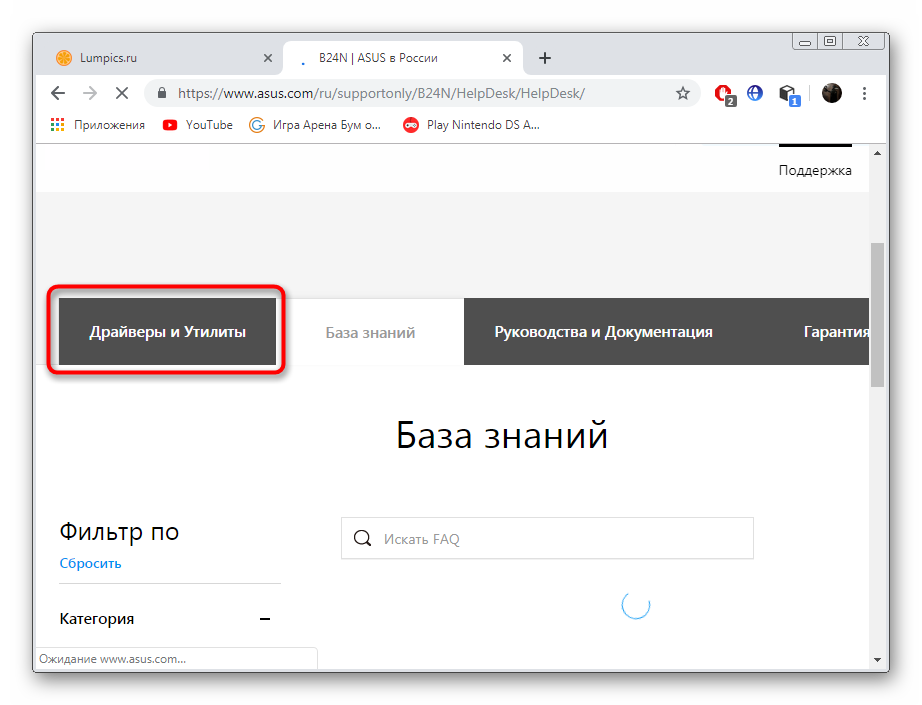Click the blue globe extension icon
922x705 pixels.
(x=755, y=93)
